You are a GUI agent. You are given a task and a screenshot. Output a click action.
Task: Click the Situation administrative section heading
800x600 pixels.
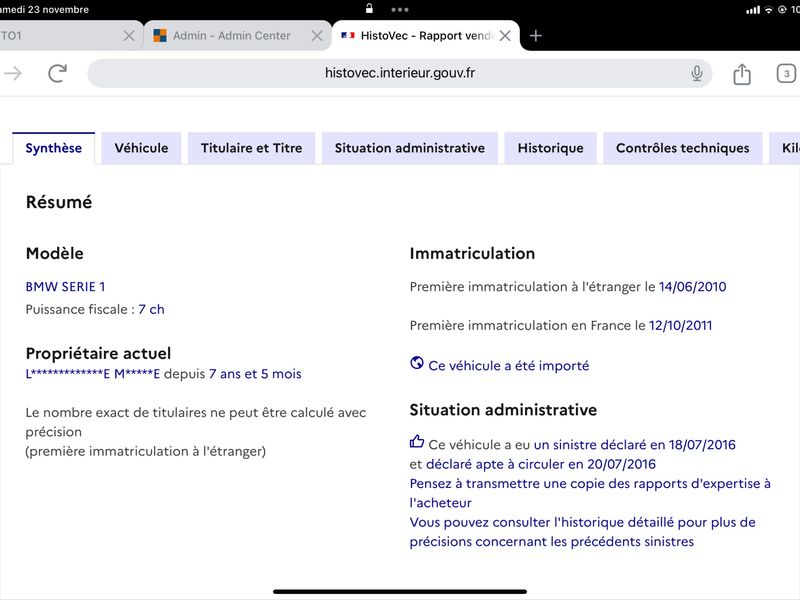(503, 410)
